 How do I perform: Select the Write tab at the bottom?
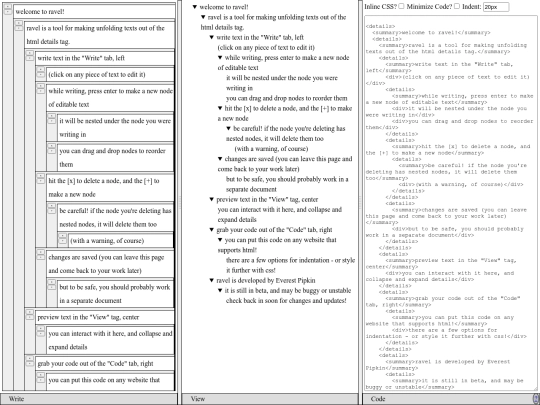point(89,399)
